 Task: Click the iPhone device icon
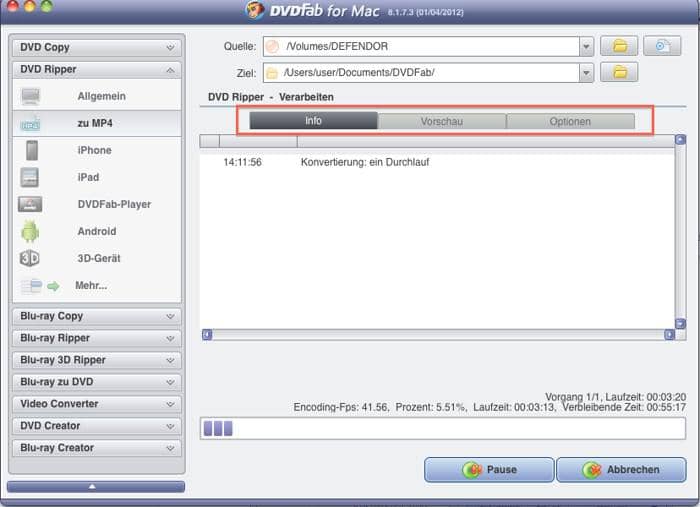tap(32, 150)
